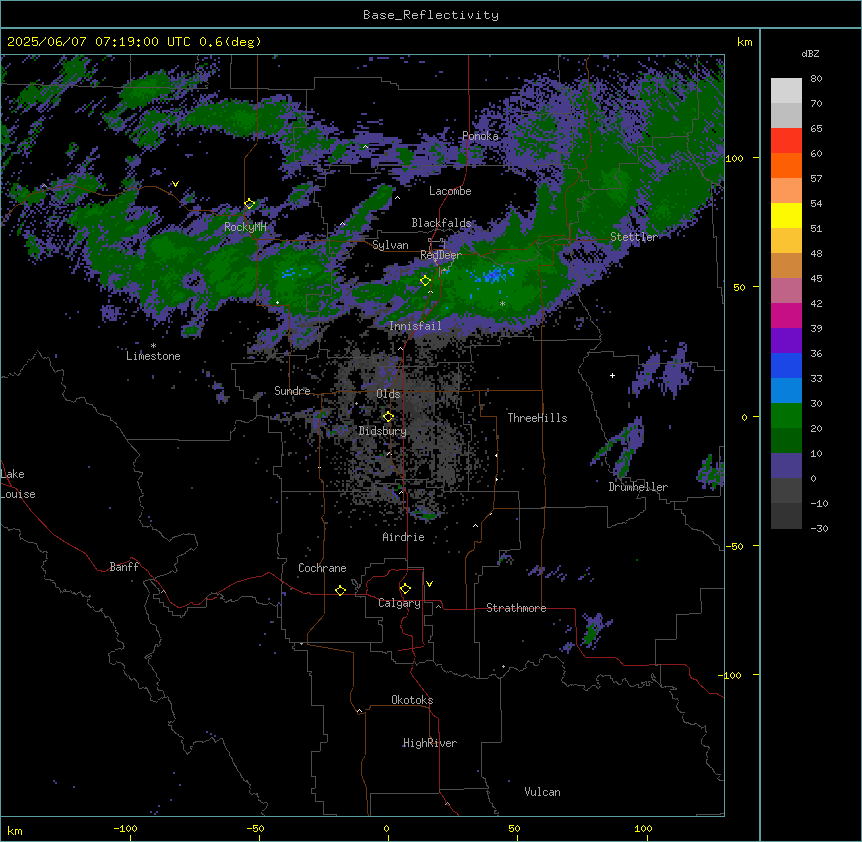Click the Blackfalds town label
Viewport: 862px width, 842px height.
pyautogui.click(x=441, y=223)
